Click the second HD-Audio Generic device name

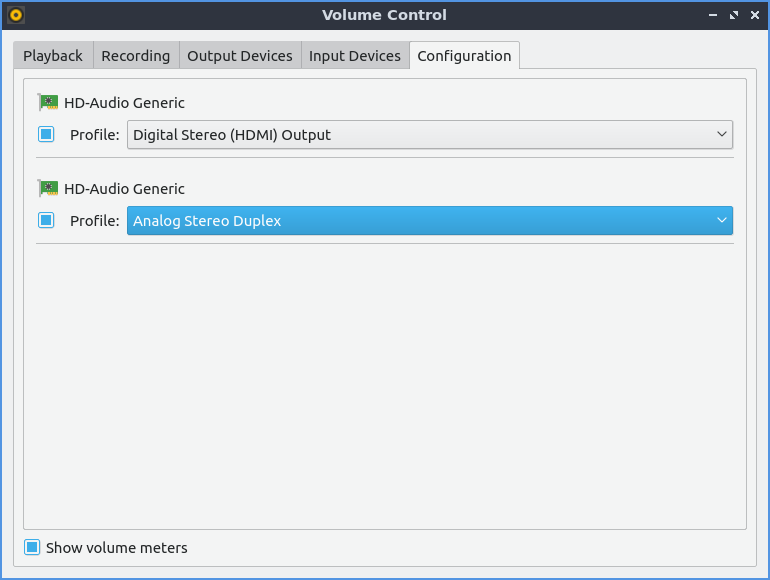(x=124, y=188)
